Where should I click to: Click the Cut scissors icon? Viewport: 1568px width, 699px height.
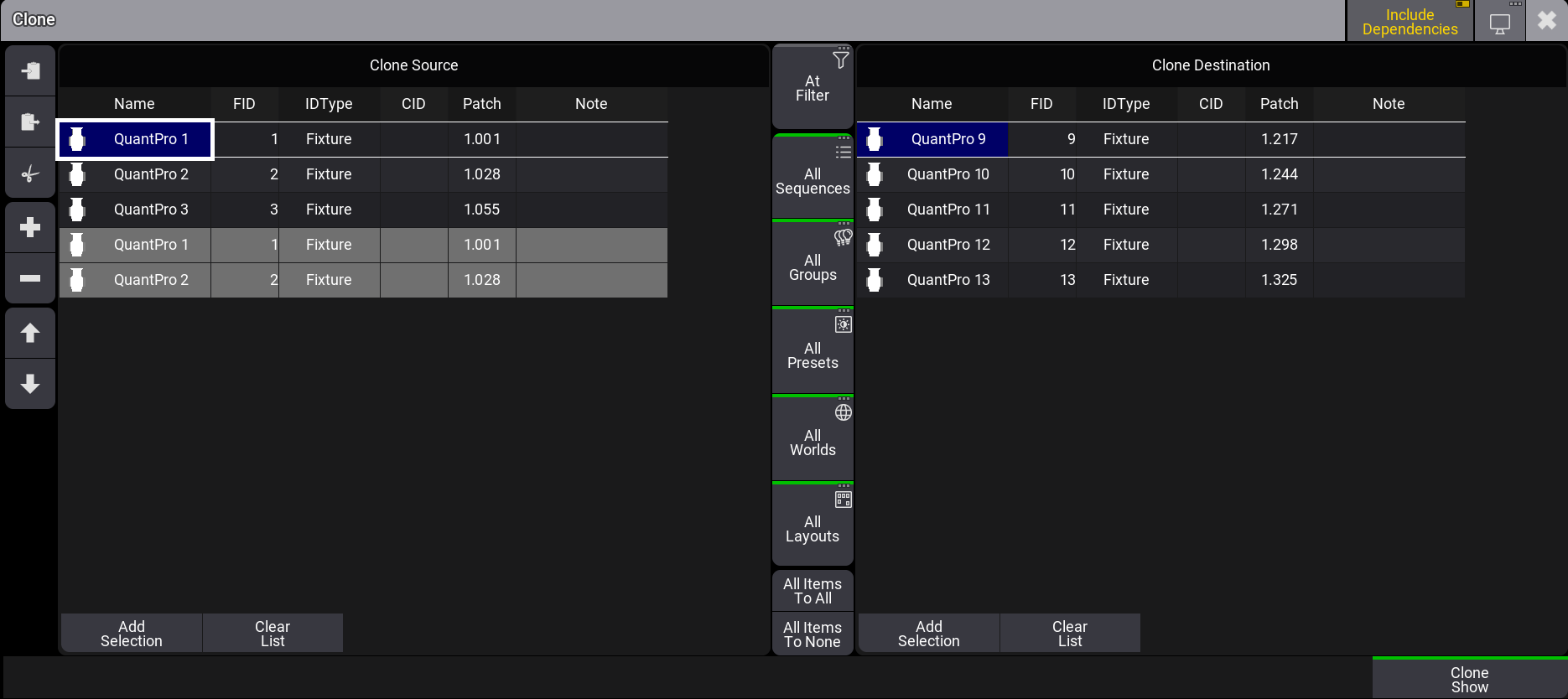click(x=30, y=174)
